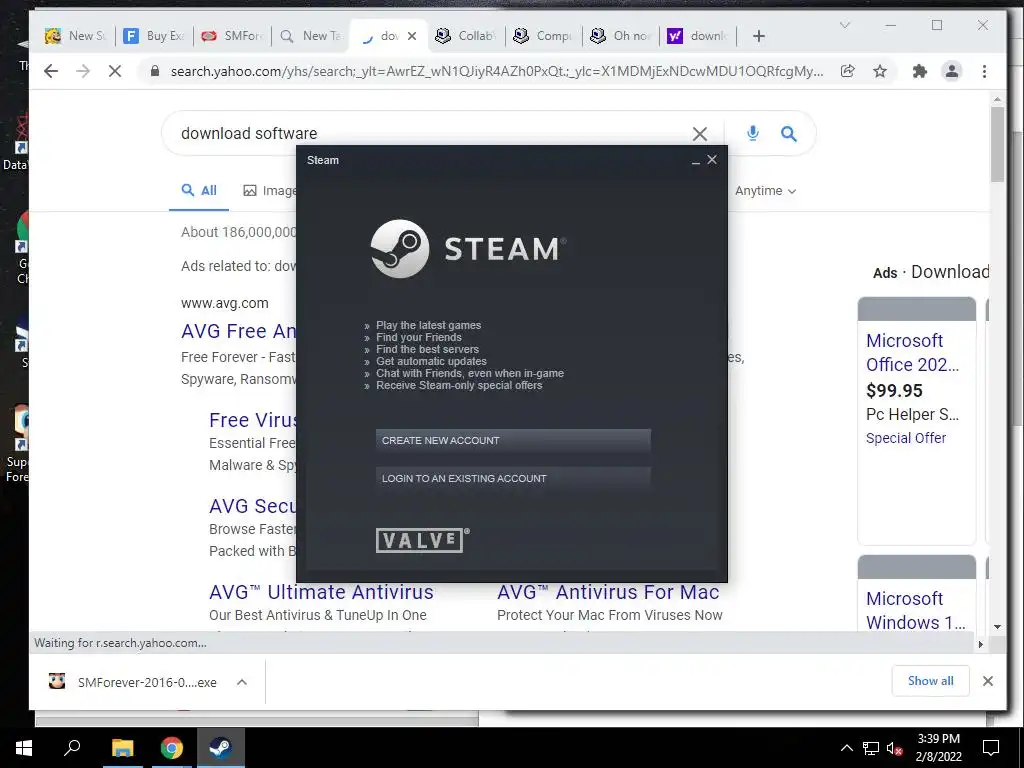Minimize the Steam dialog window

pyautogui.click(x=696, y=160)
